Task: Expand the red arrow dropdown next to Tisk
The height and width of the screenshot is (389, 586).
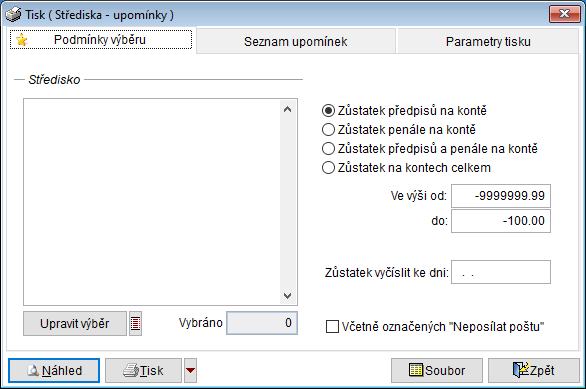Action: point(190,370)
